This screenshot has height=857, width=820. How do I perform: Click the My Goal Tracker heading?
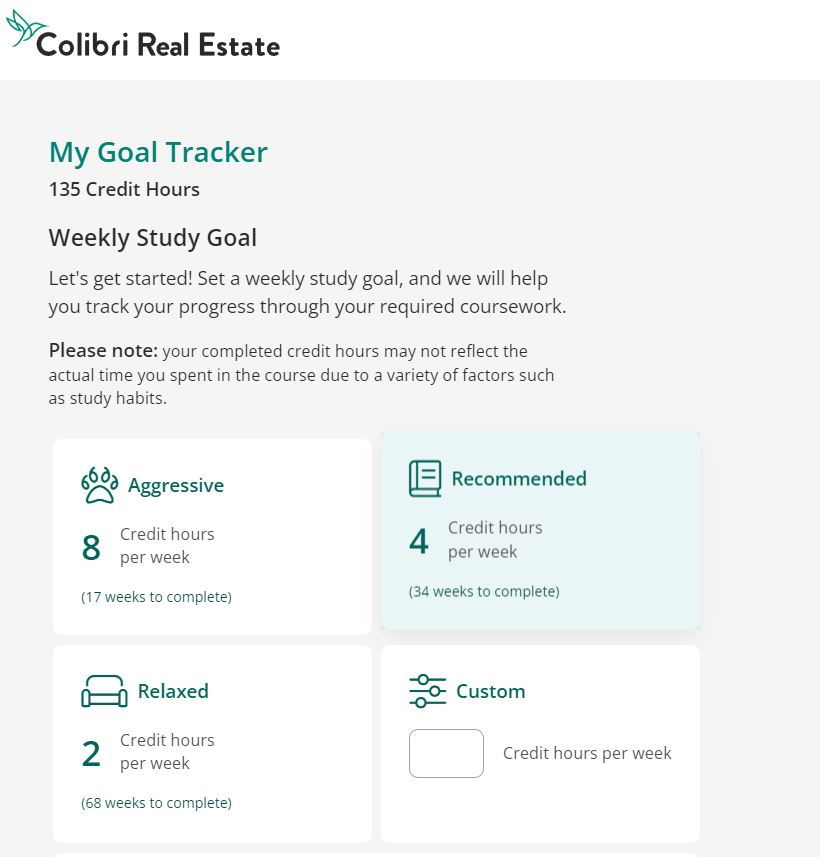pyautogui.click(x=157, y=152)
